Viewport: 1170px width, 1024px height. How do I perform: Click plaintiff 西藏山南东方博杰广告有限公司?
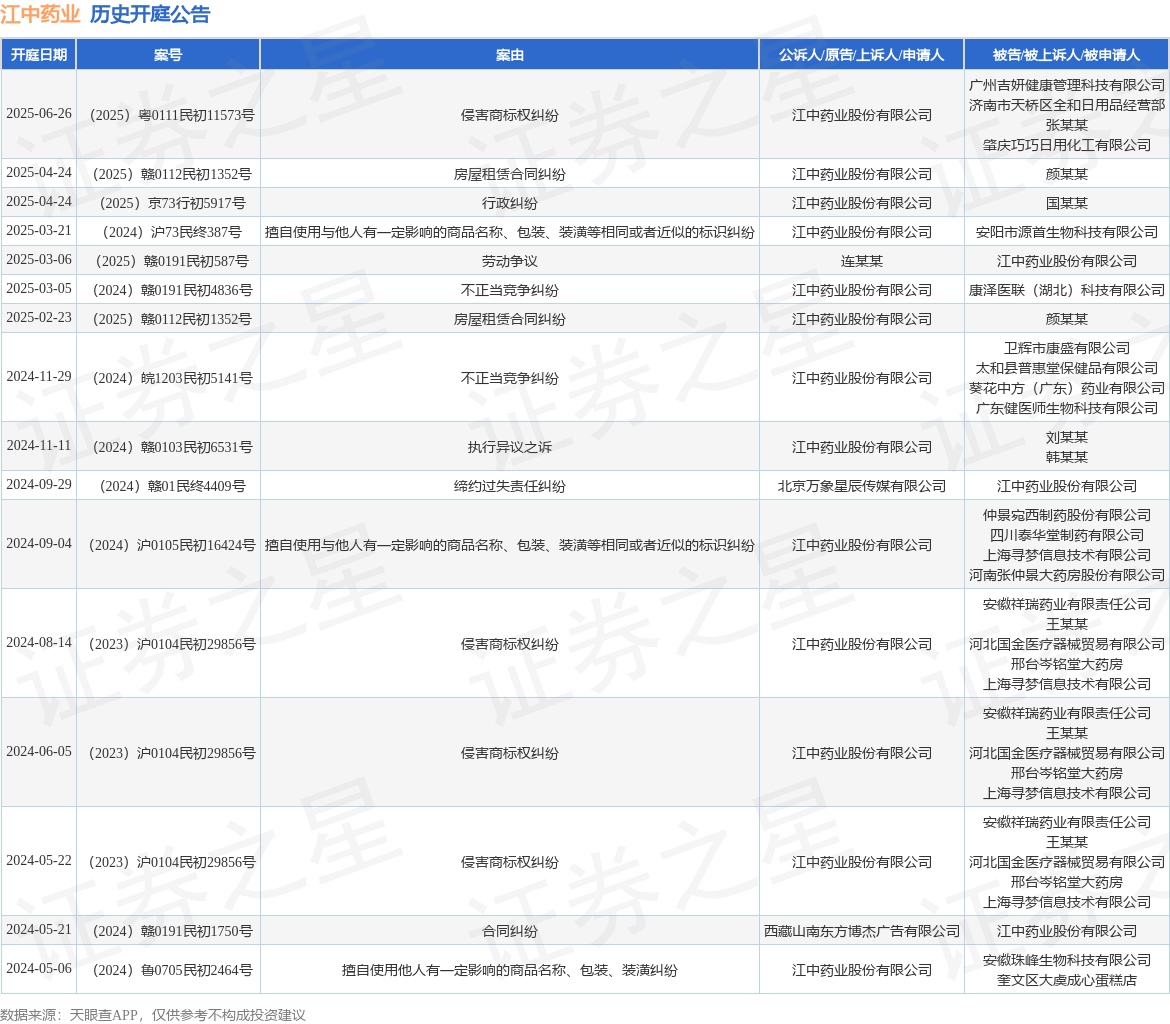coord(862,931)
